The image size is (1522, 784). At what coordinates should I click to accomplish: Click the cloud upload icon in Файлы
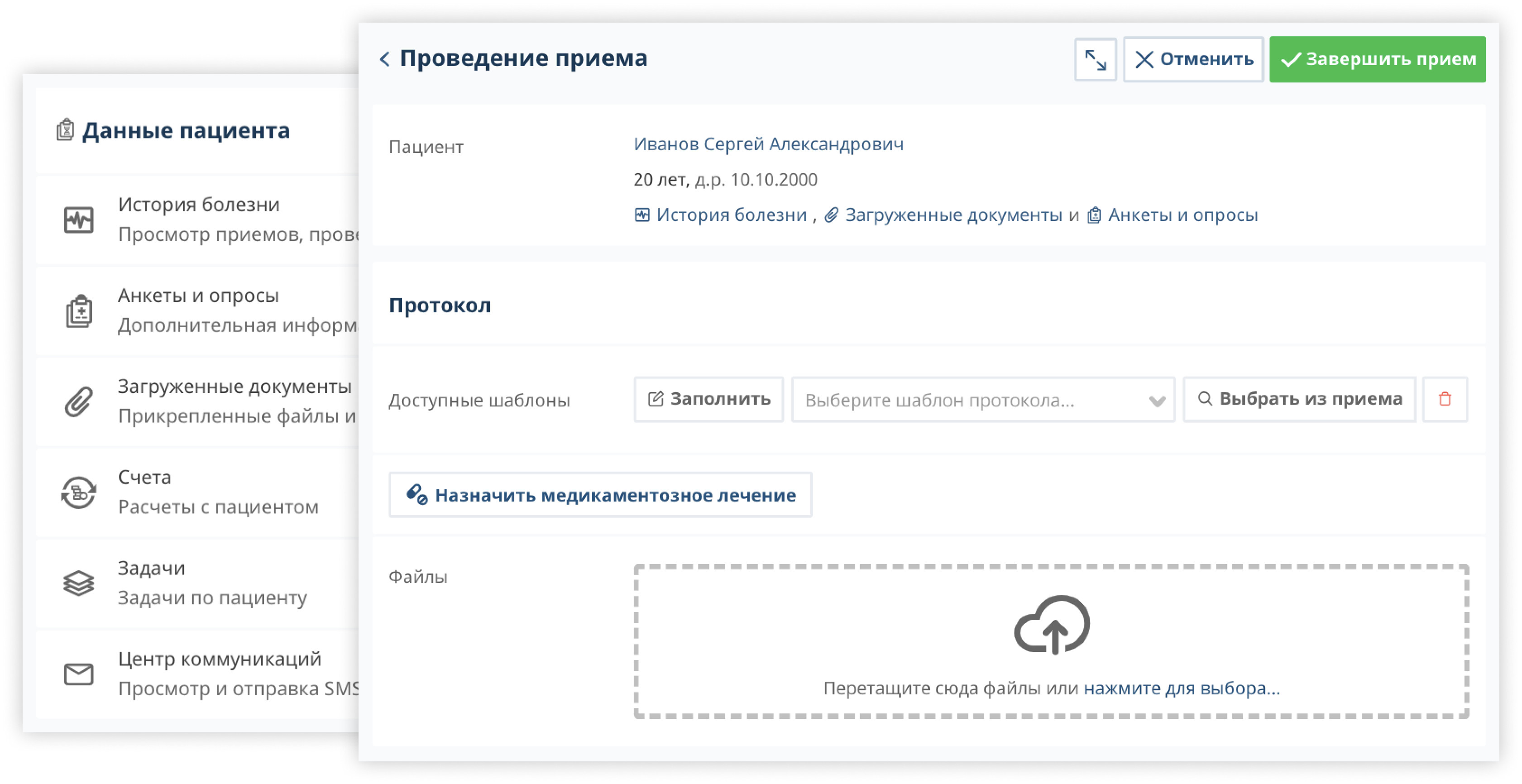coord(1052,625)
